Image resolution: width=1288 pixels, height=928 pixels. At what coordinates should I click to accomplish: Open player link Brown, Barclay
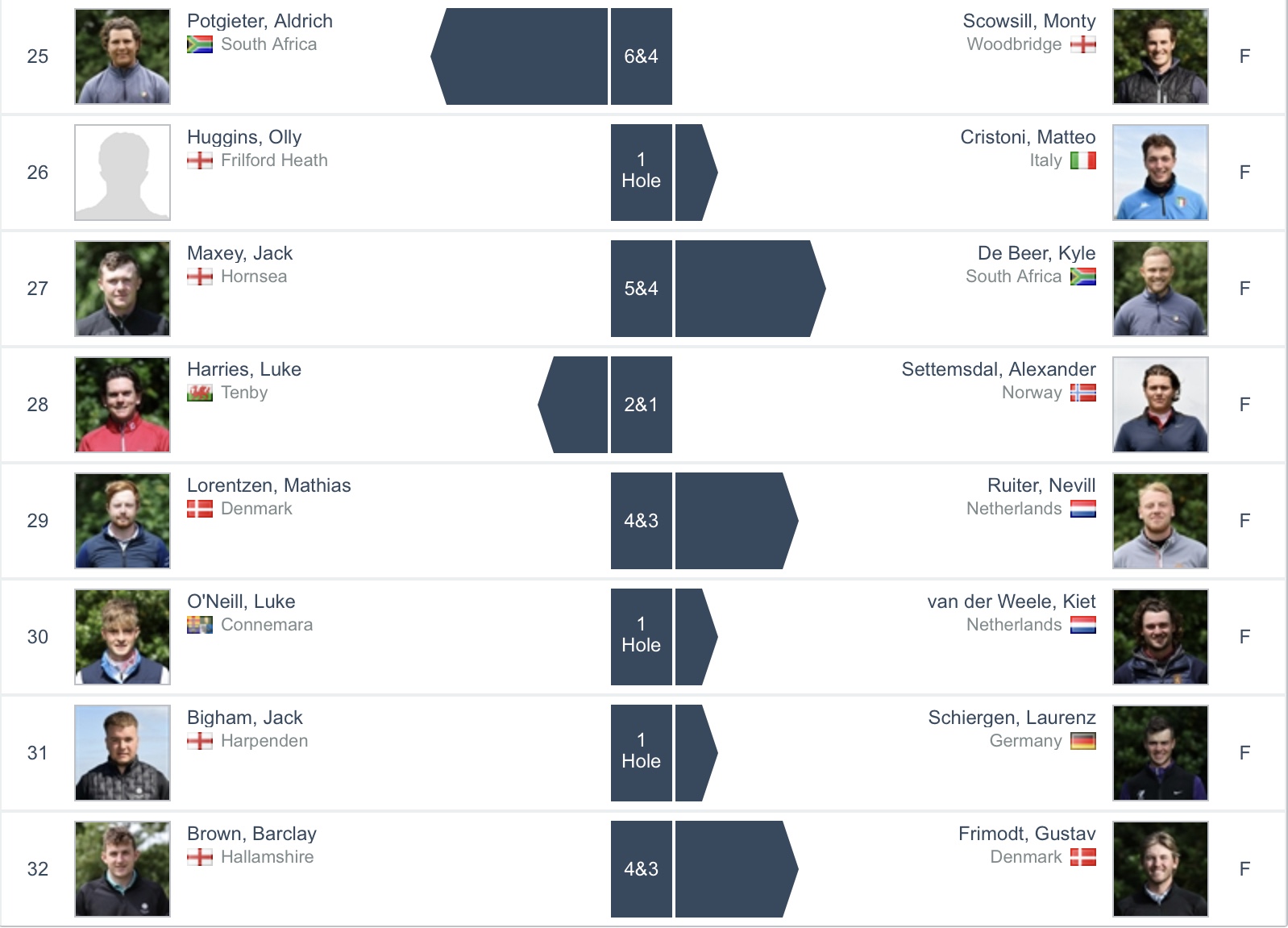pos(251,834)
